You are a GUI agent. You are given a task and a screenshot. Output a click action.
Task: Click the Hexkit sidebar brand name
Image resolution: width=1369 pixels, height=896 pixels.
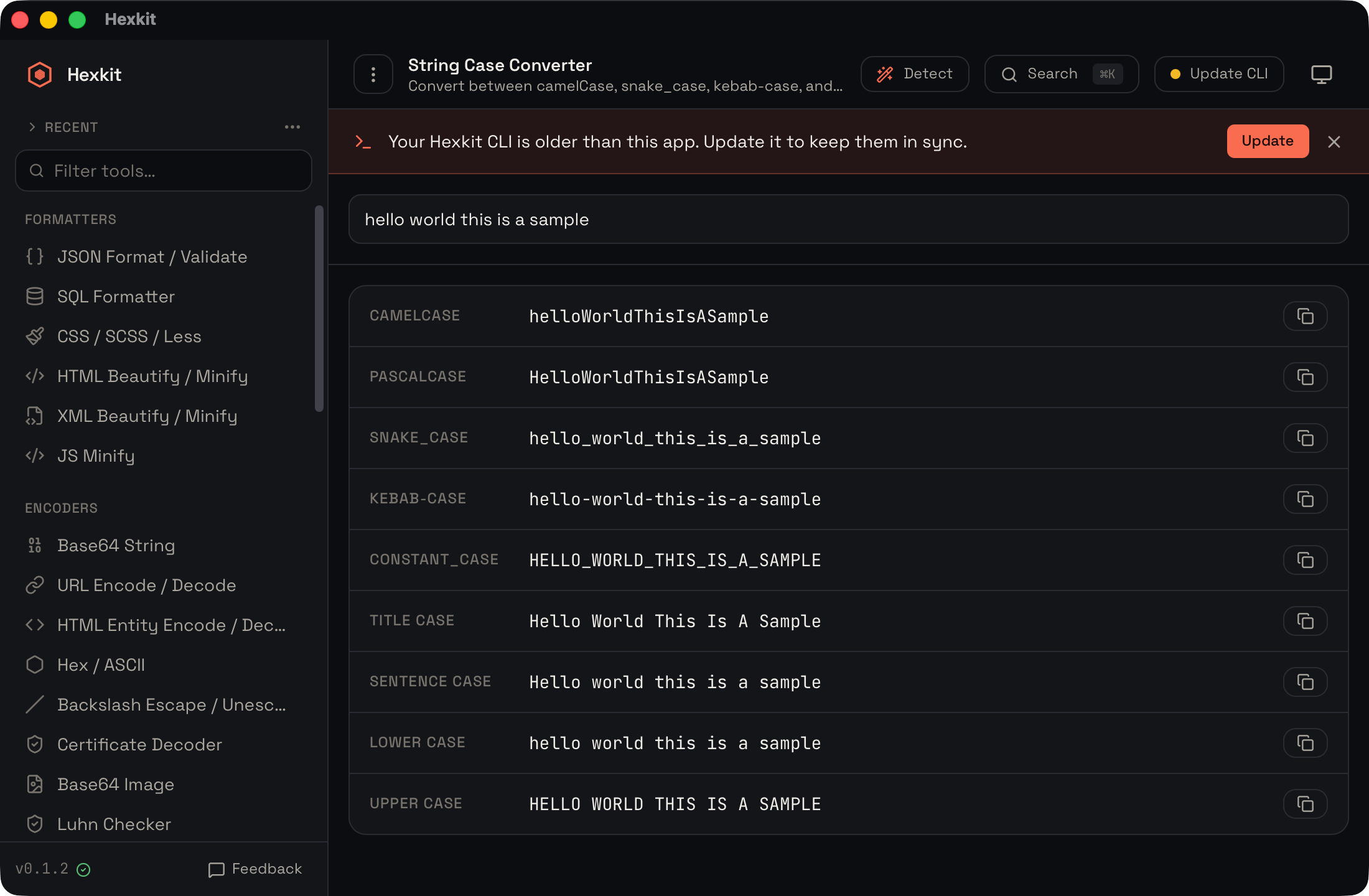[x=94, y=75]
